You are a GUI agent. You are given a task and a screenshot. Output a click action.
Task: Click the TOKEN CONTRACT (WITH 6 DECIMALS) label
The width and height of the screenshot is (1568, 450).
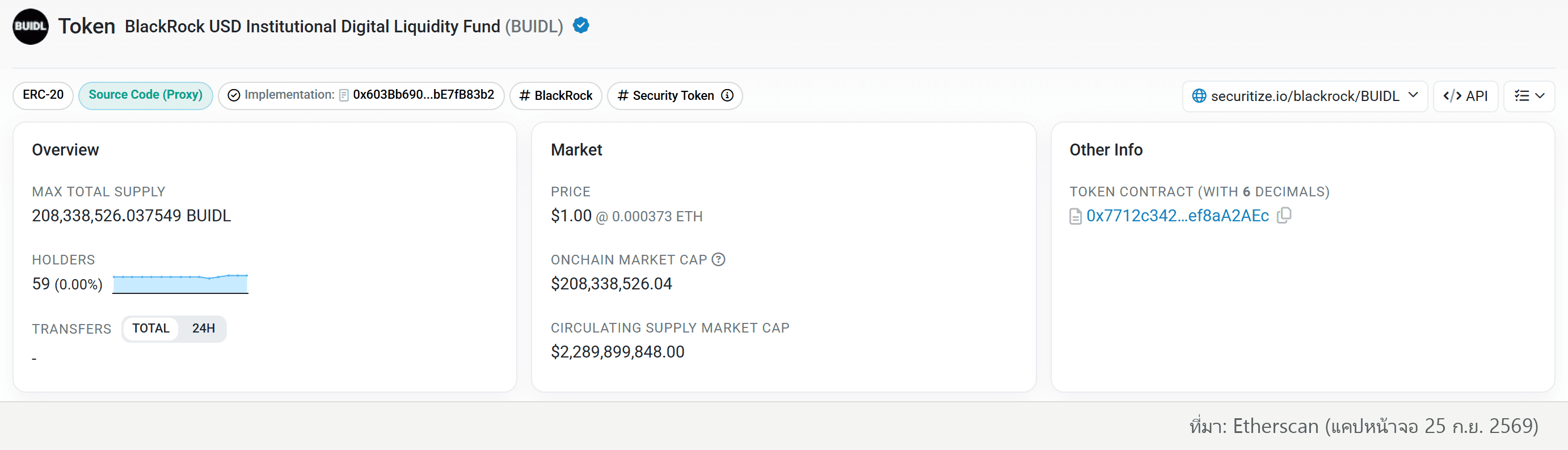click(1199, 192)
